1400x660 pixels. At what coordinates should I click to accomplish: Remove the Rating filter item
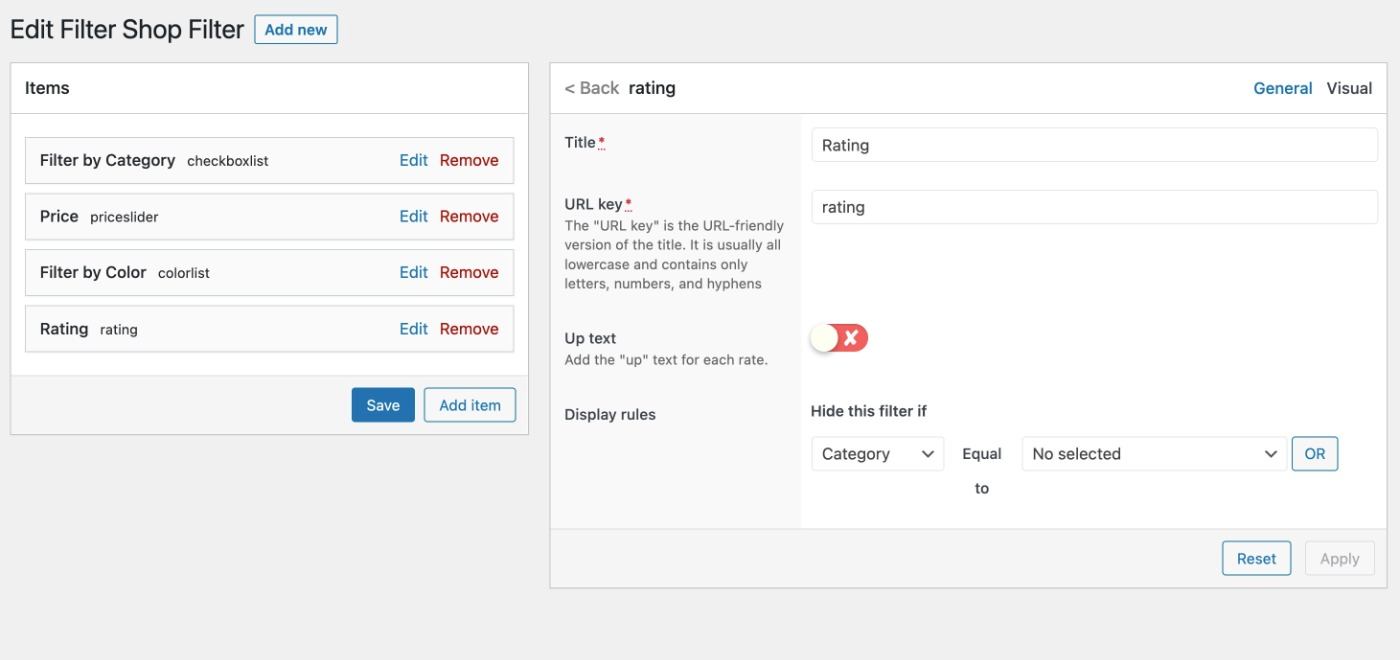coord(469,329)
